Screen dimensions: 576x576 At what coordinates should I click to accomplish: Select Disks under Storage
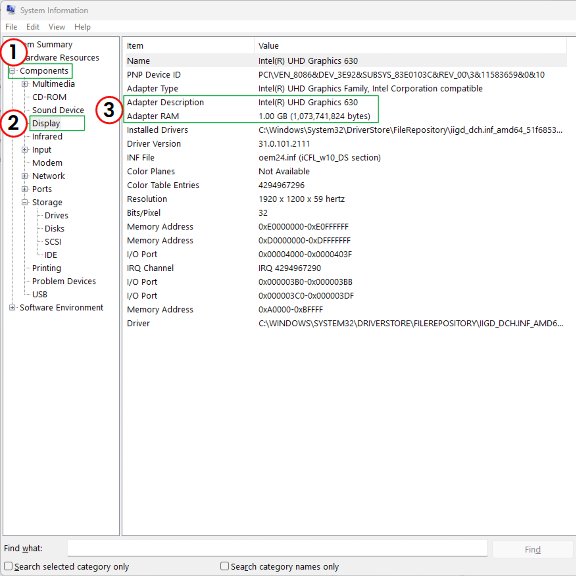pyautogui.click(x=54, y=228)
